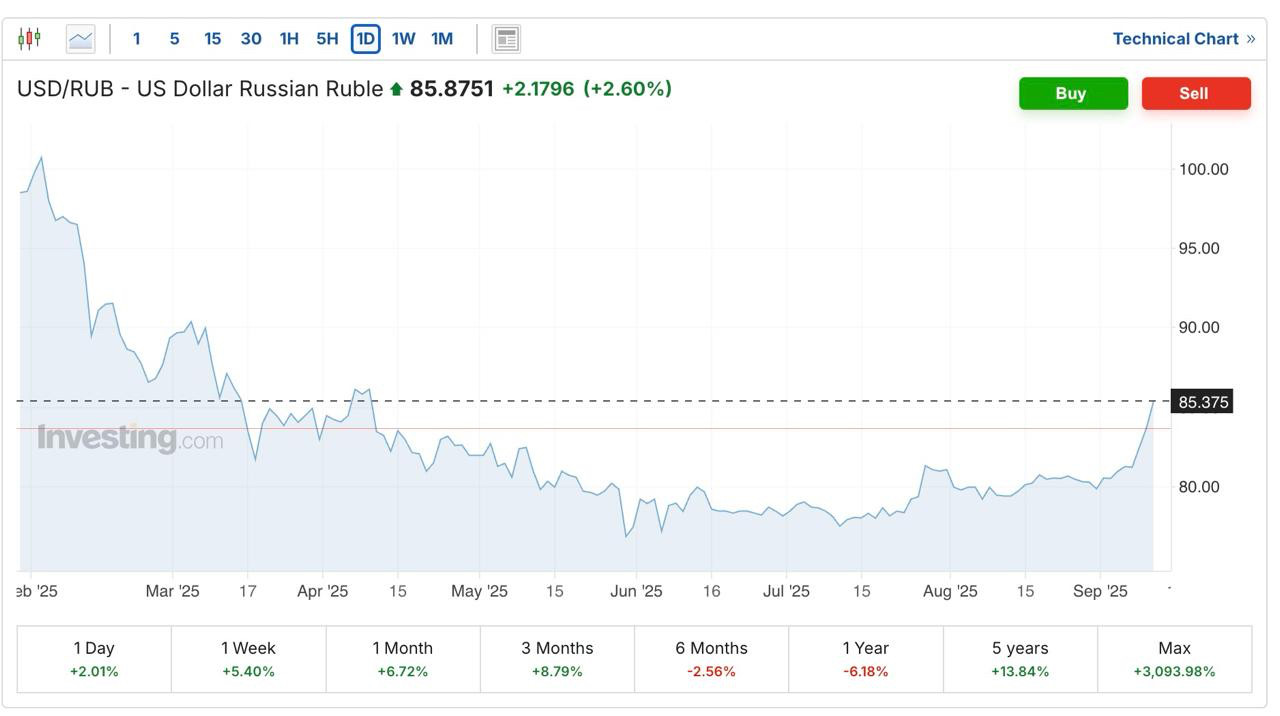Screen dimensions: 1280x716
Task: Select the 1M interval
Action: pyautogui.click(x=442, y=39)
